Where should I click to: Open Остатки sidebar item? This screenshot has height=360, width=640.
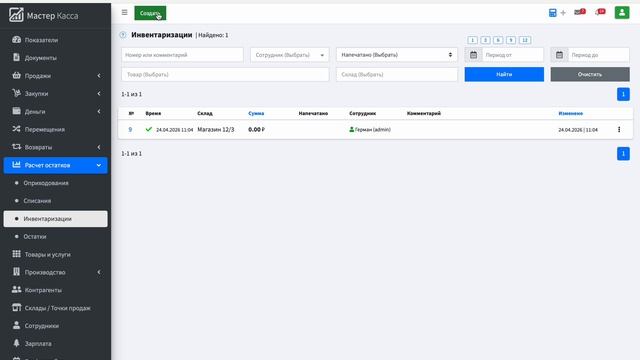[x=35, y=236]
